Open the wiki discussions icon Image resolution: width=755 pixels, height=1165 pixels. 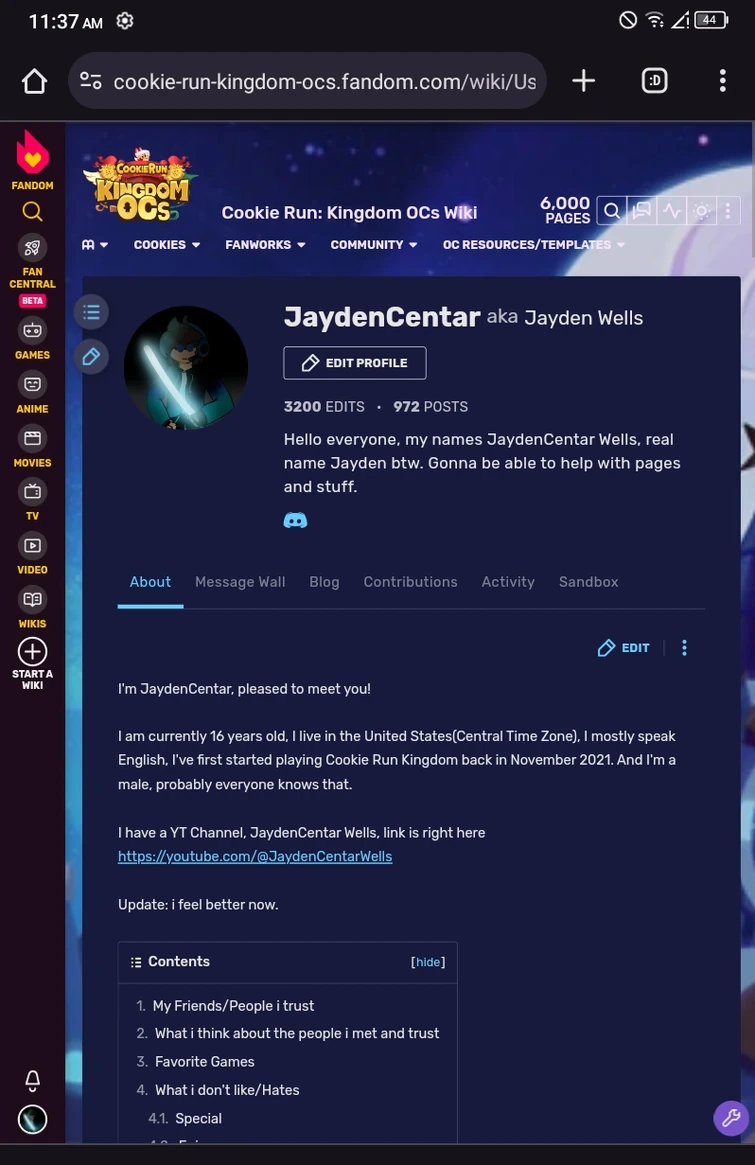pos(641,211)
